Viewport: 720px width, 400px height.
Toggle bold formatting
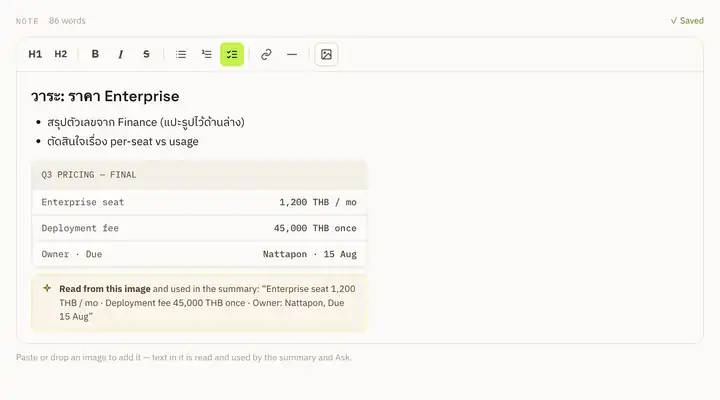click(95, 54)
